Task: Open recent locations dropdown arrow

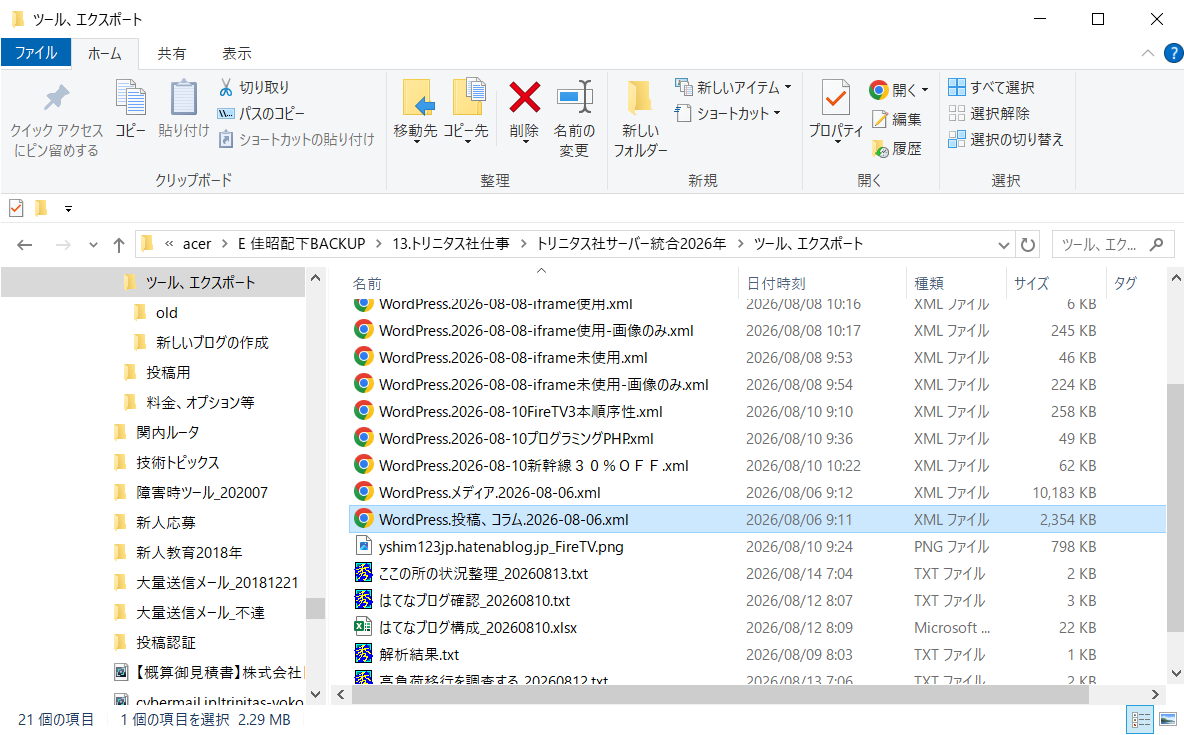Action: (93, 244)
